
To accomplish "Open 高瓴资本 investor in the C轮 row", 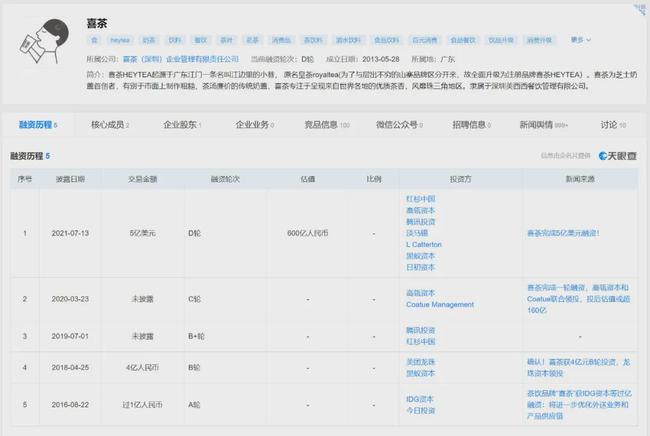I will pos(420,293).
